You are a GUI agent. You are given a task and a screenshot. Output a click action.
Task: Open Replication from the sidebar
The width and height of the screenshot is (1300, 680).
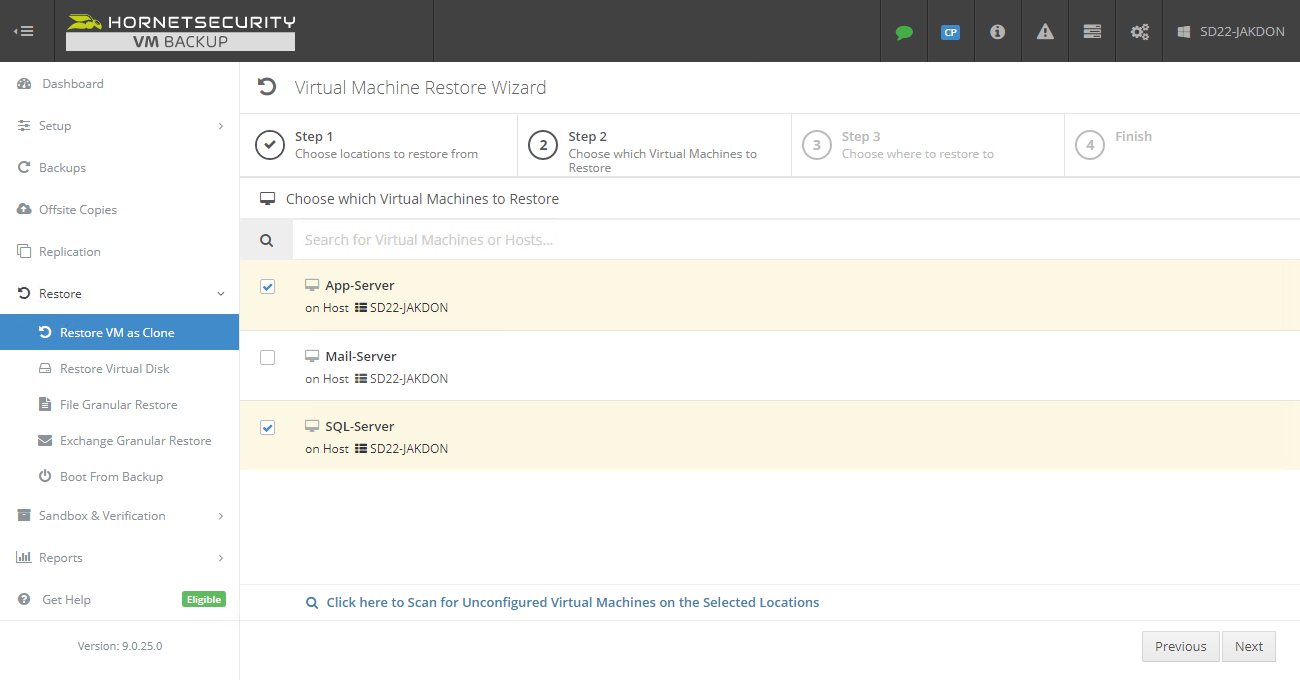tap(70, 251)
